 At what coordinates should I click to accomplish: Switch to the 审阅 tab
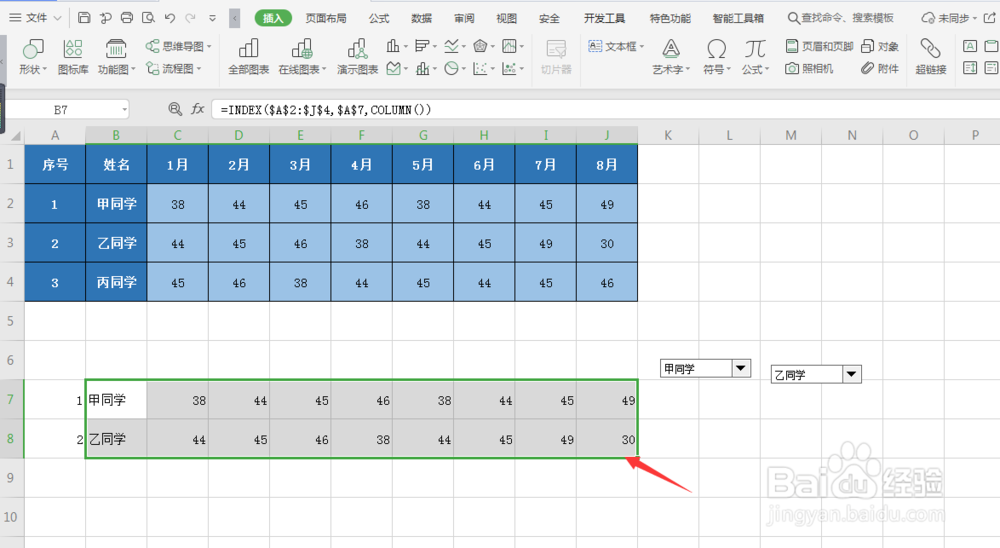[464, 18]
